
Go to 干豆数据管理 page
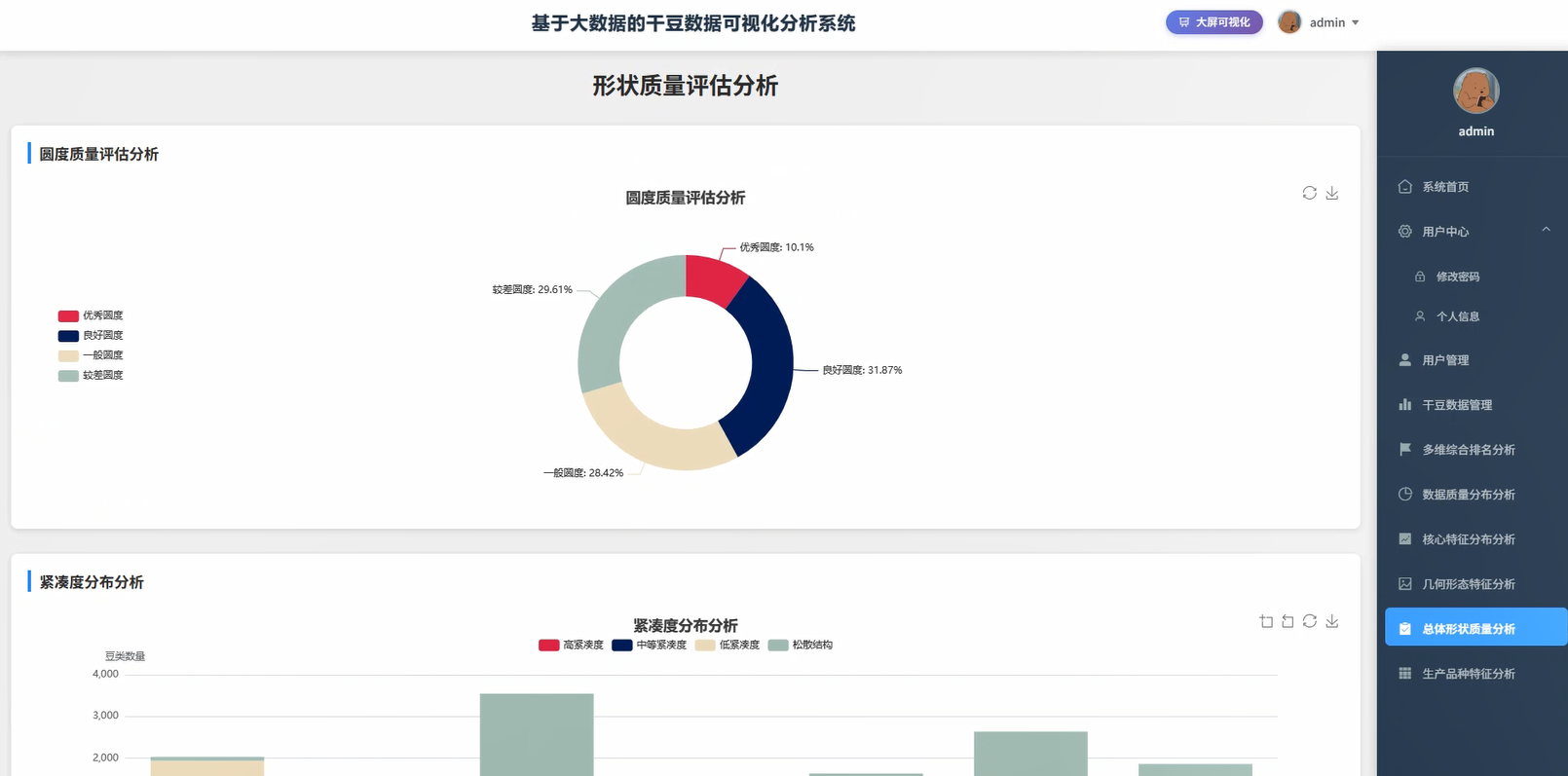pos(1472,404)
